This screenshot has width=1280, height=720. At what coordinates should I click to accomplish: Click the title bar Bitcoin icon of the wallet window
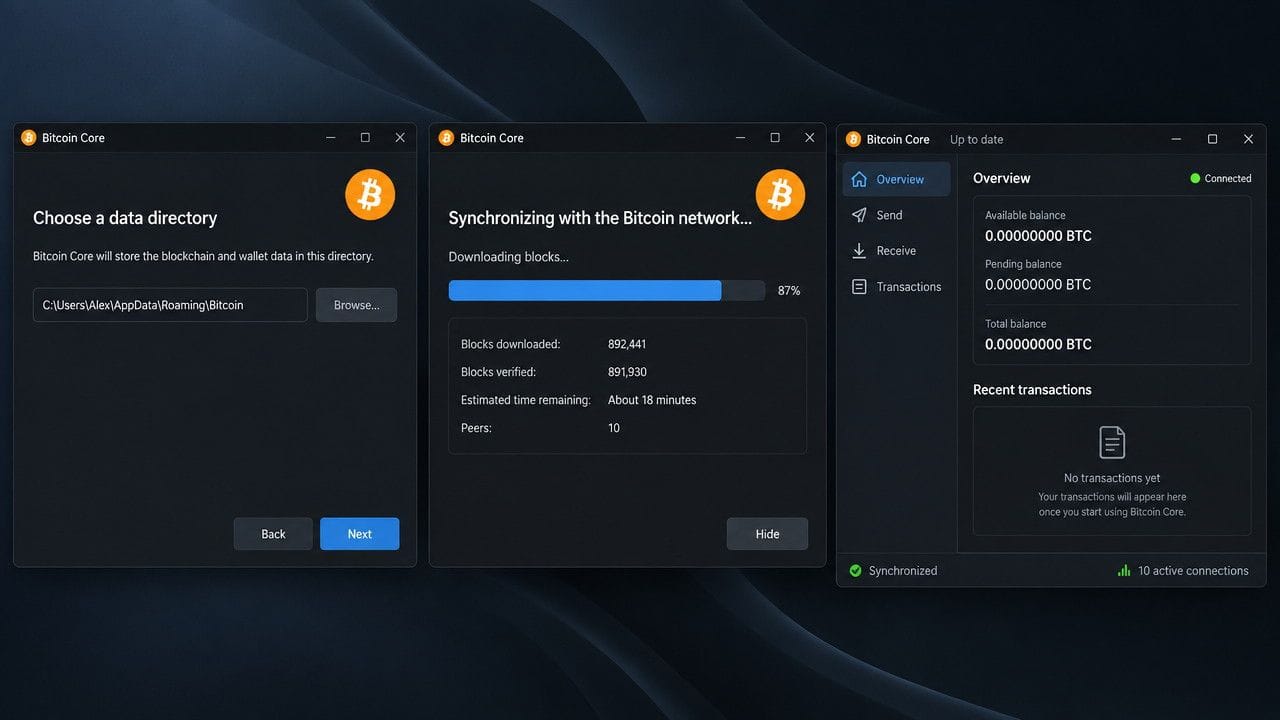click(853, 139)
